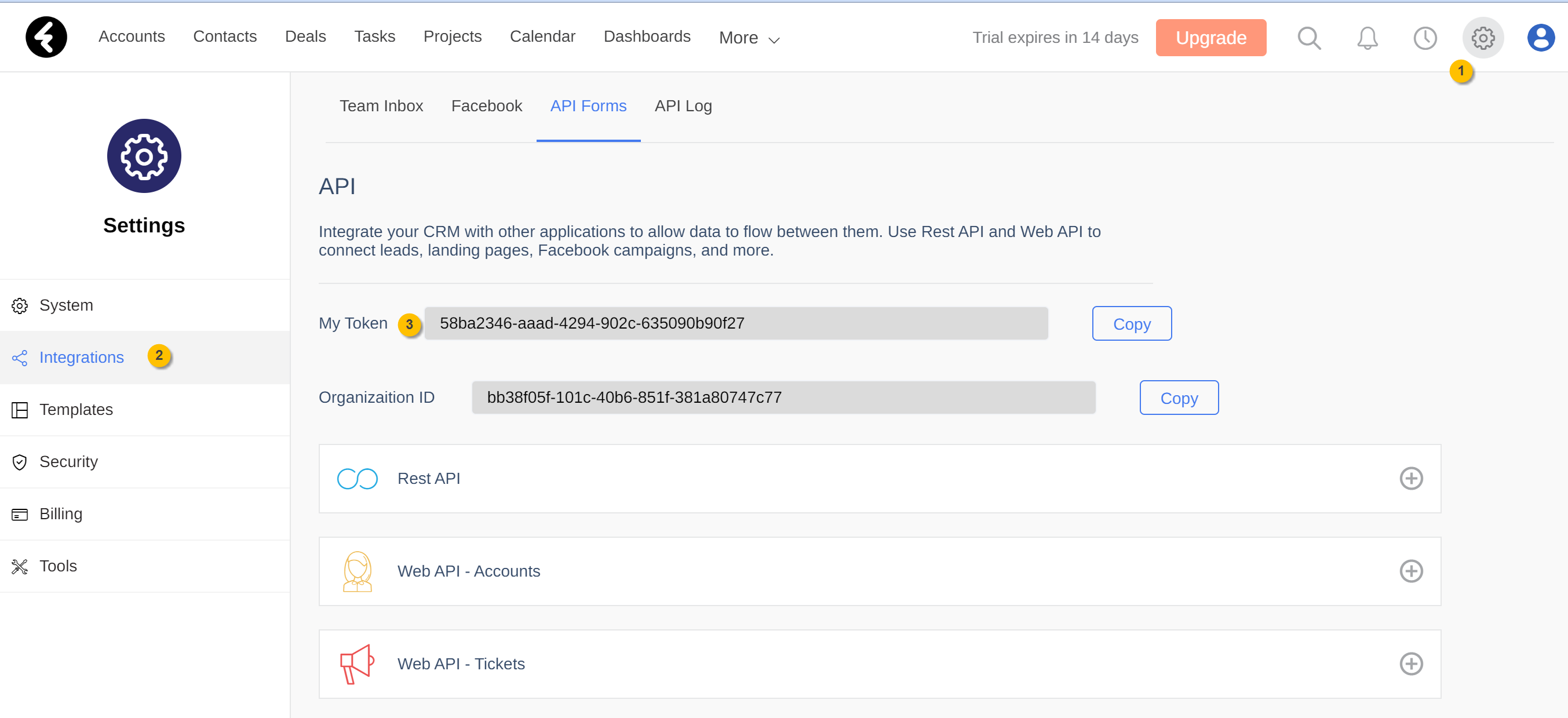Open the notifications bell

click(x=1367, y=38)
